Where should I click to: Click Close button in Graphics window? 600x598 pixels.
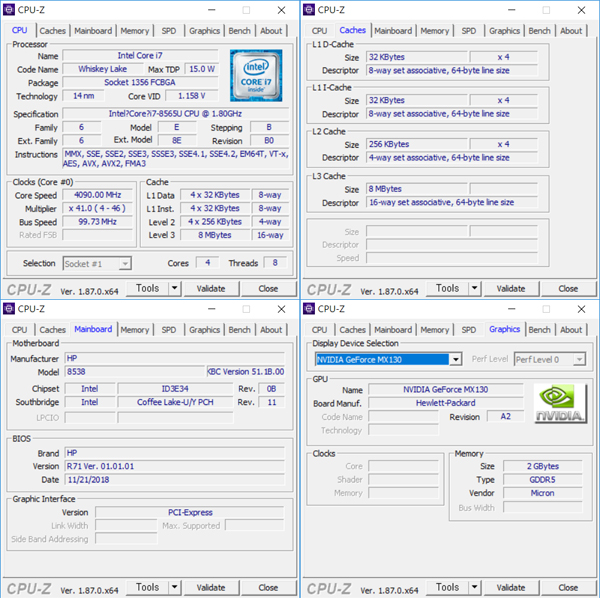click(x=568, y=588)
